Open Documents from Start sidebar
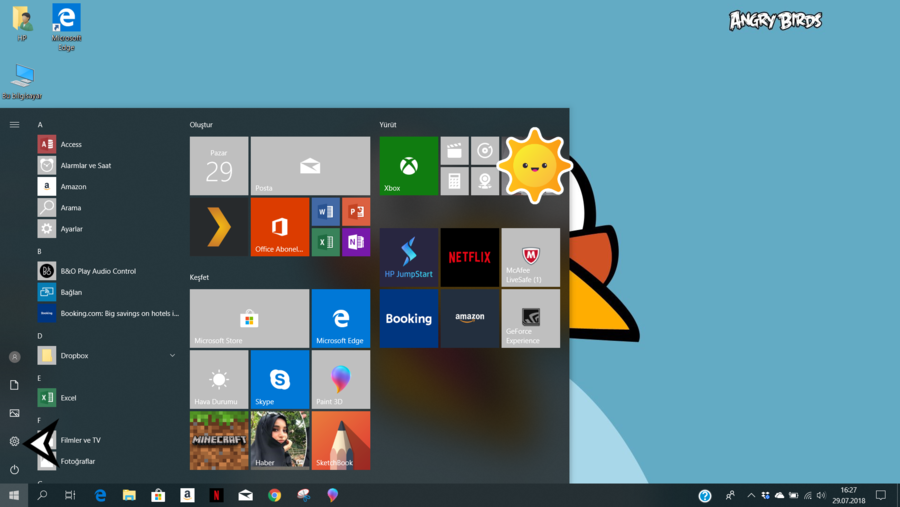Viewport: 900px width, 507px height. (x=14, y=385)
